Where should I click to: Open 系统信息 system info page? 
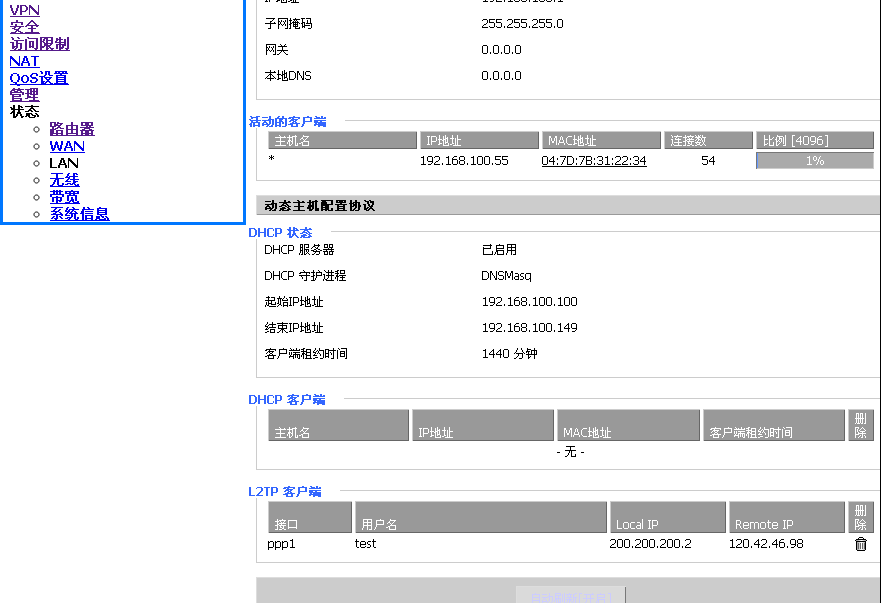click(x=79, y=214)
